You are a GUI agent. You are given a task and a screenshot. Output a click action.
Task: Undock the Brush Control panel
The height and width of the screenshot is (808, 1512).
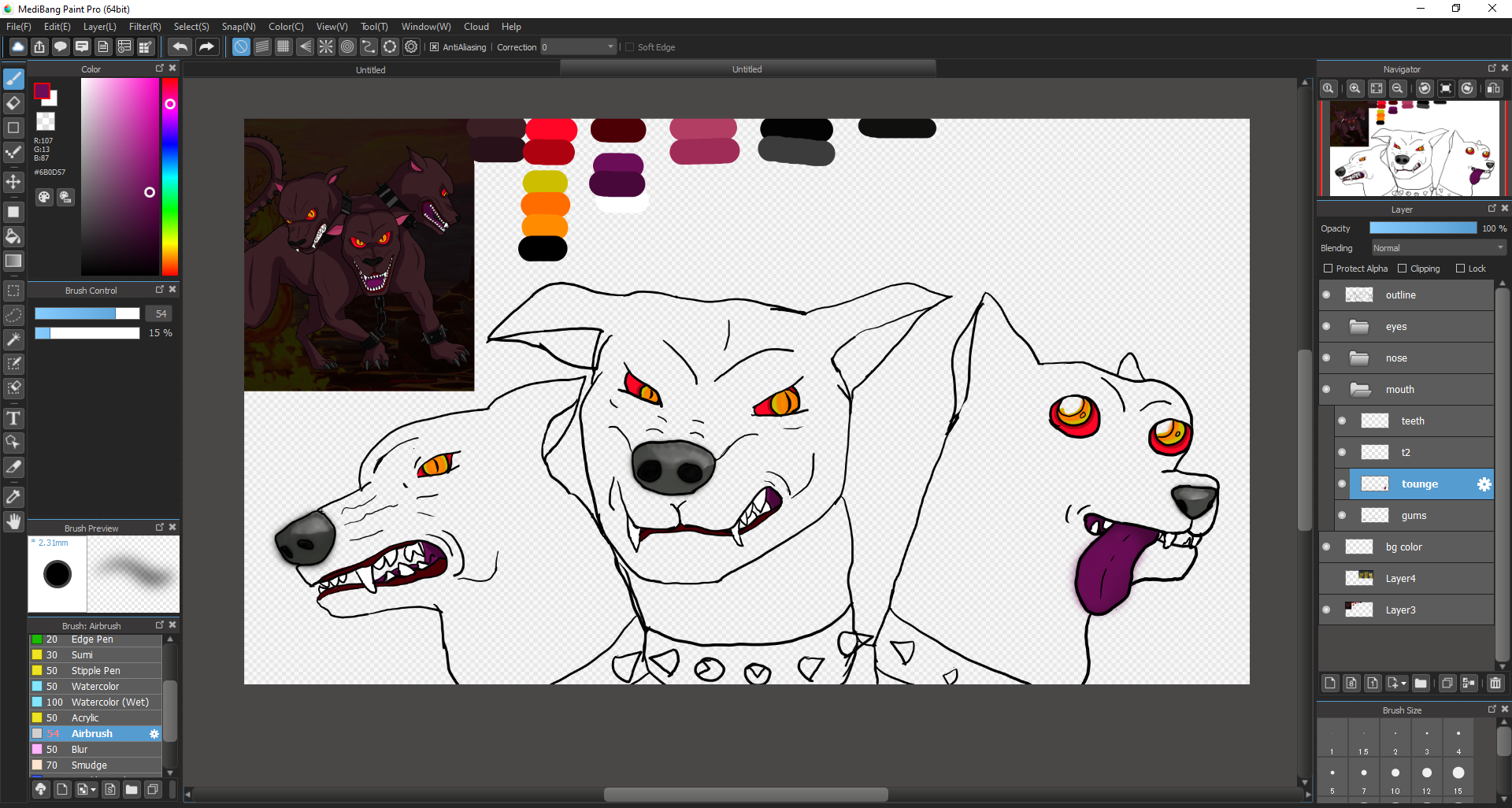(160, 290)
